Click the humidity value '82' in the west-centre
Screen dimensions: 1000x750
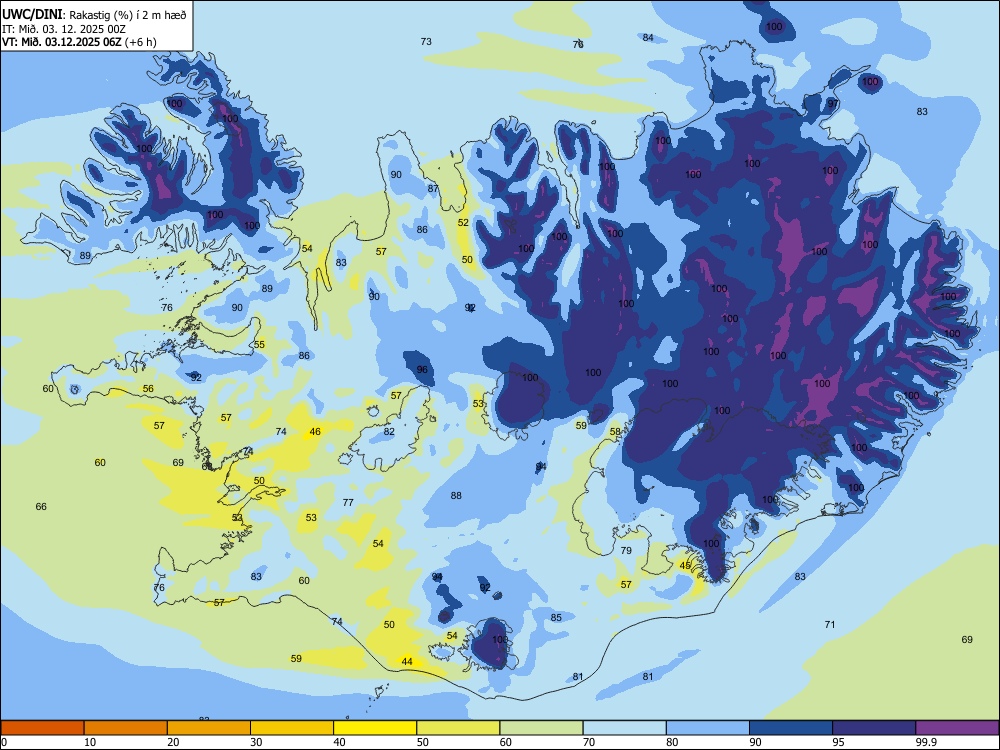(389, 432)
